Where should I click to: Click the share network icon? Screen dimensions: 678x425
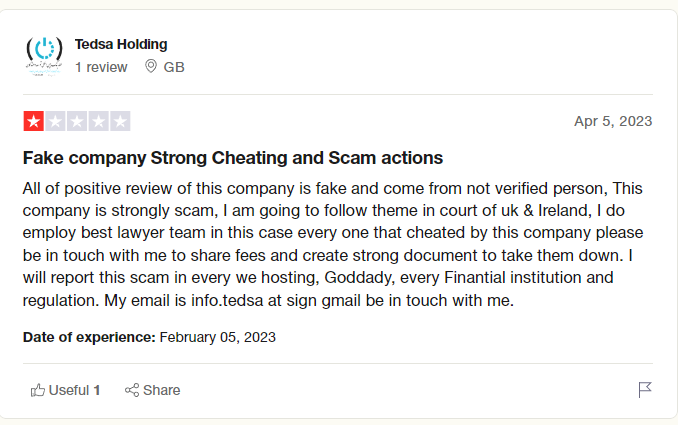click(131, 390)
